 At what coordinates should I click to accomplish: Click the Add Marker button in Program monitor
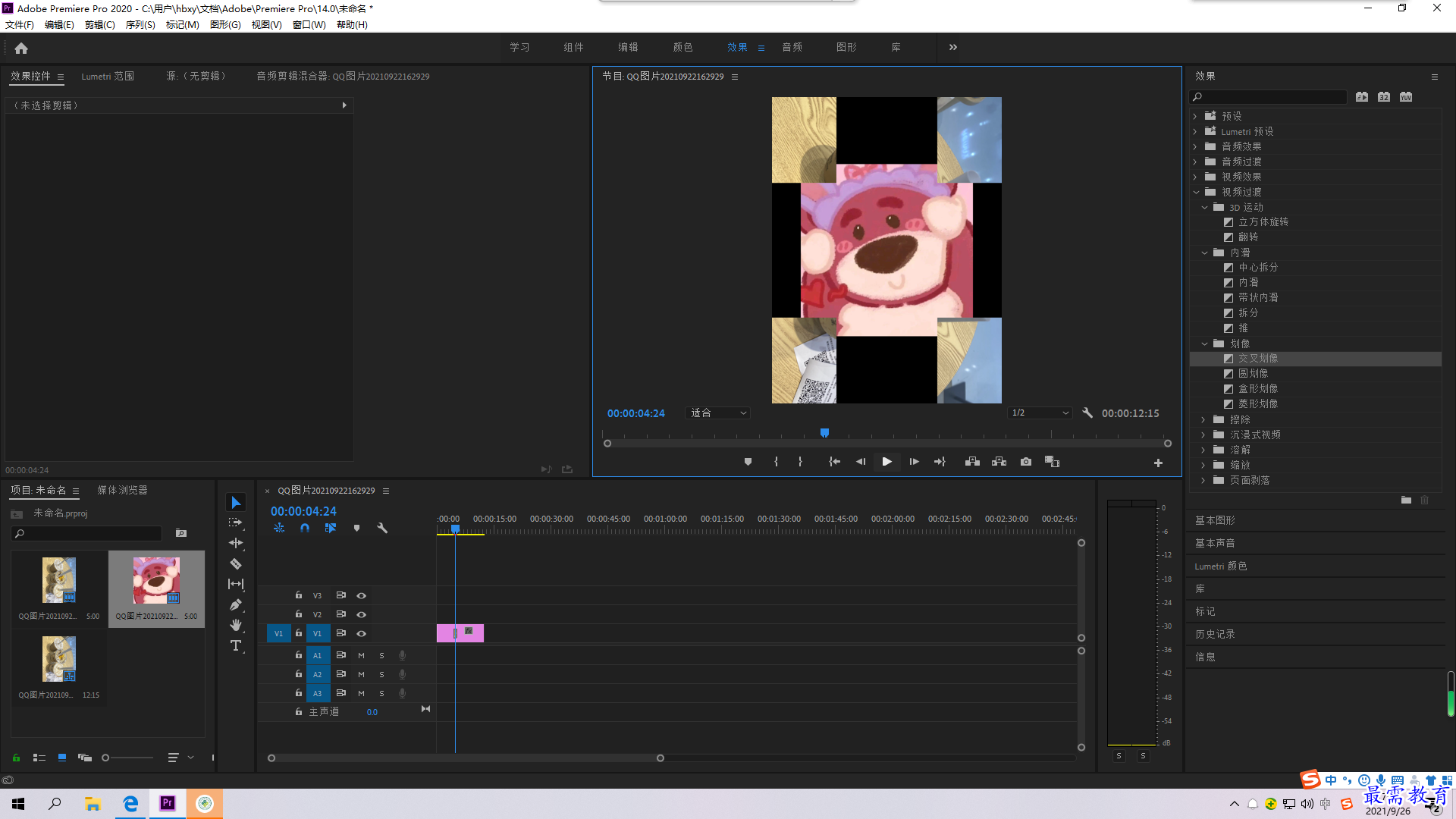pos(748,462)
